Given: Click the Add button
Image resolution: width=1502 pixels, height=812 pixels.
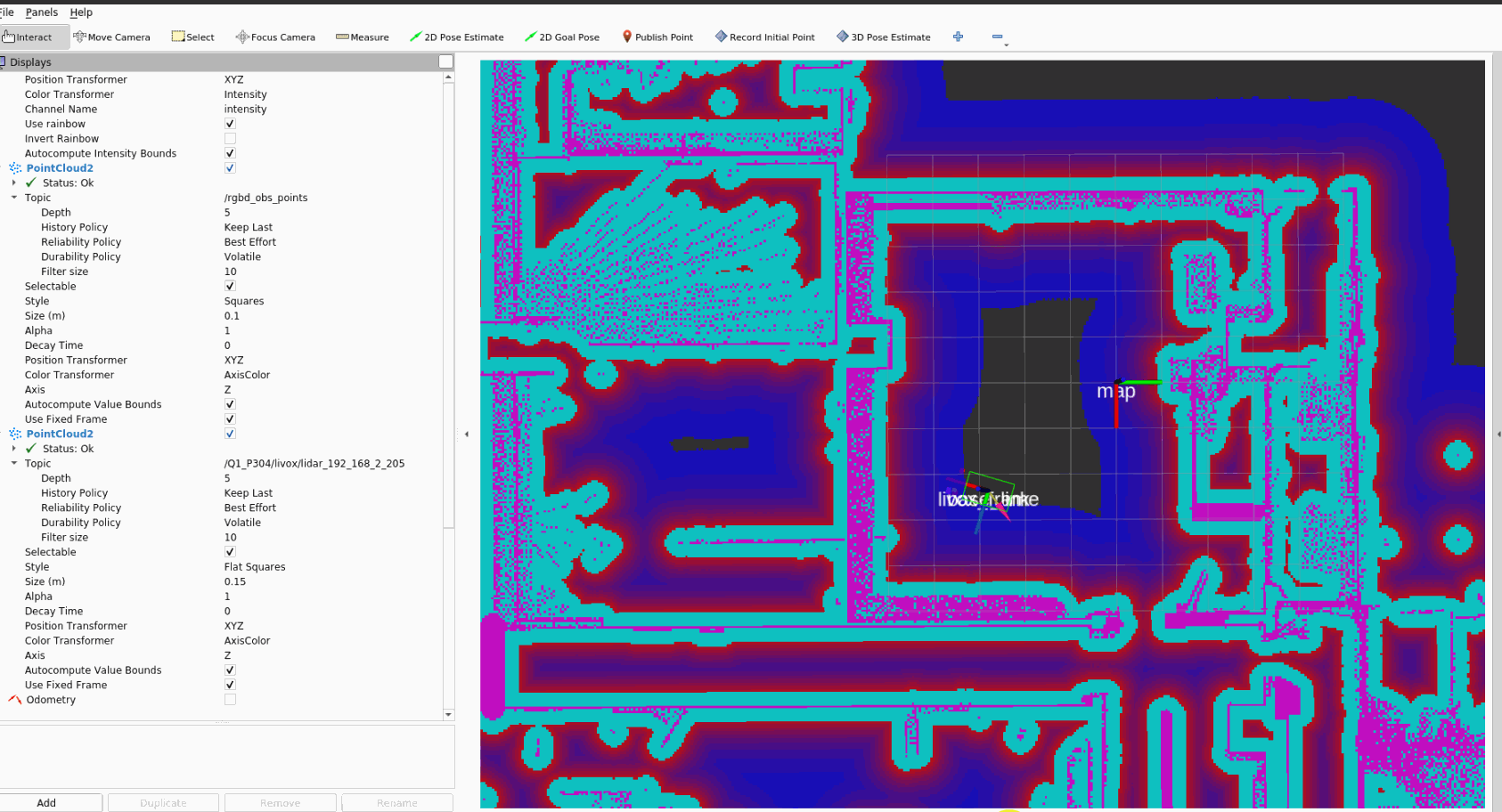Looking at the screenshot, I should [x=47, y=802].
